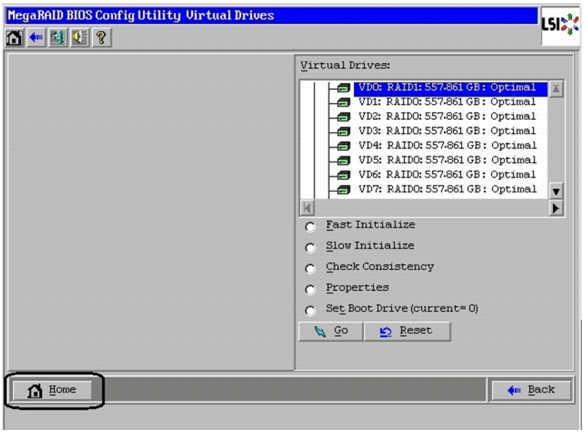This screenshot has width=586, height=443.
Task: Click the drive icon beside VD2
Action: 343,117
